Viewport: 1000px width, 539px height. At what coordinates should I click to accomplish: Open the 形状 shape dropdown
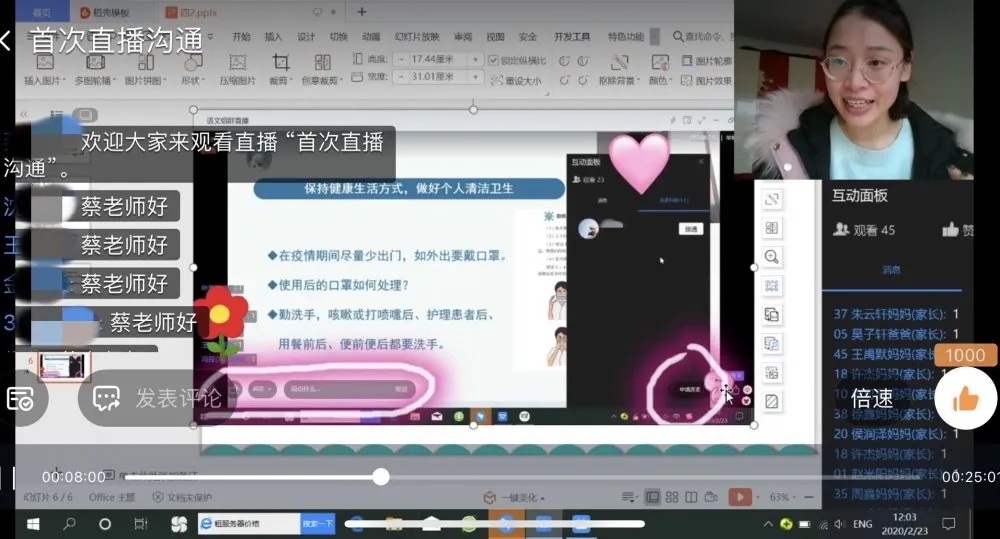click(x=193, y=80)
